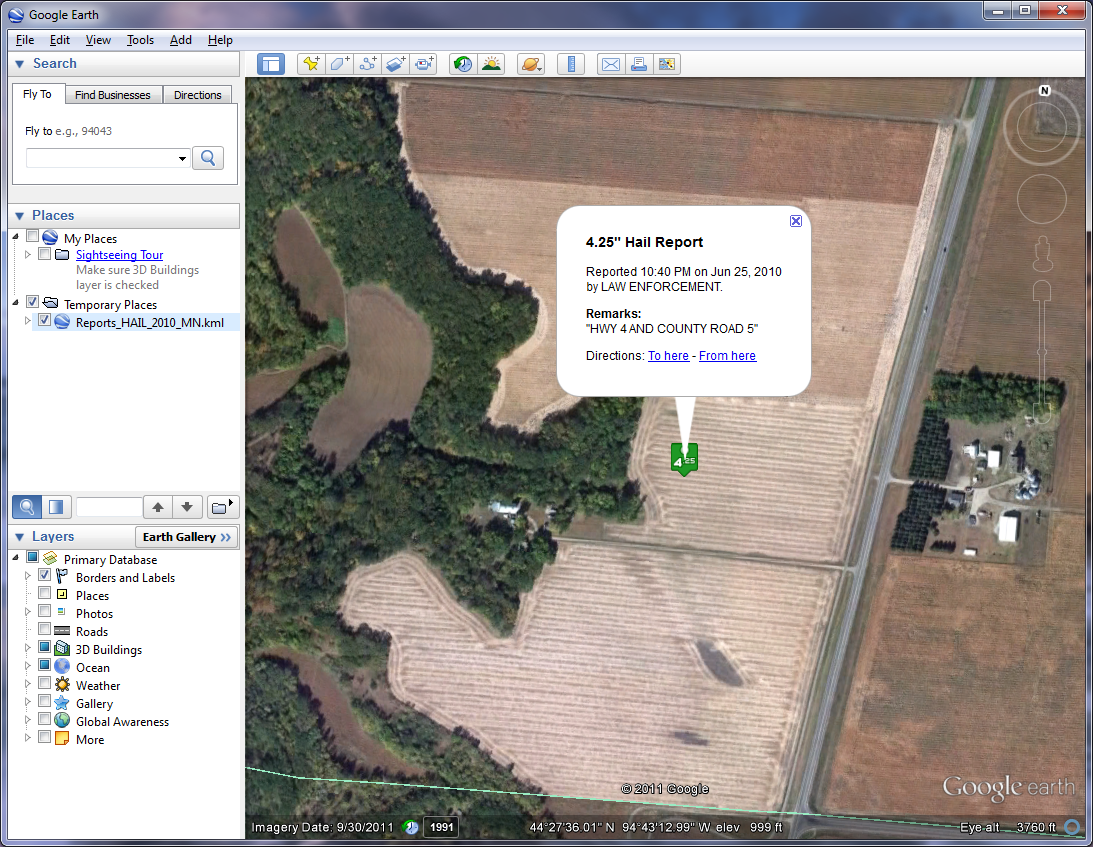Toggle the places panel split view icon
Viewport: 1093px width, 847px height.
click(x=56, y=507)
